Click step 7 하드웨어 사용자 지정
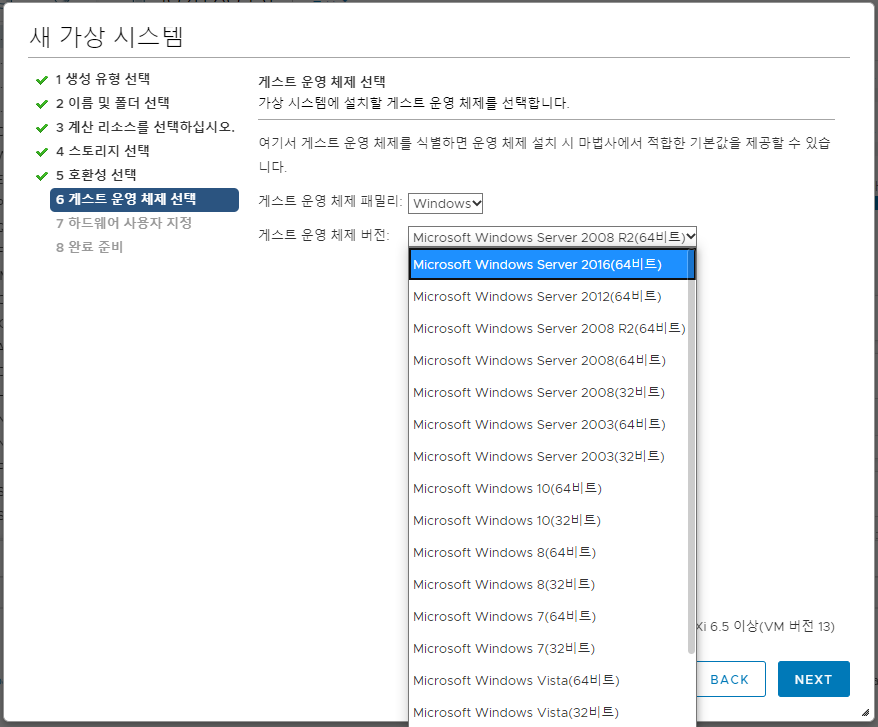878x727 pixels. pyautogui.click(x=124, y=223)
